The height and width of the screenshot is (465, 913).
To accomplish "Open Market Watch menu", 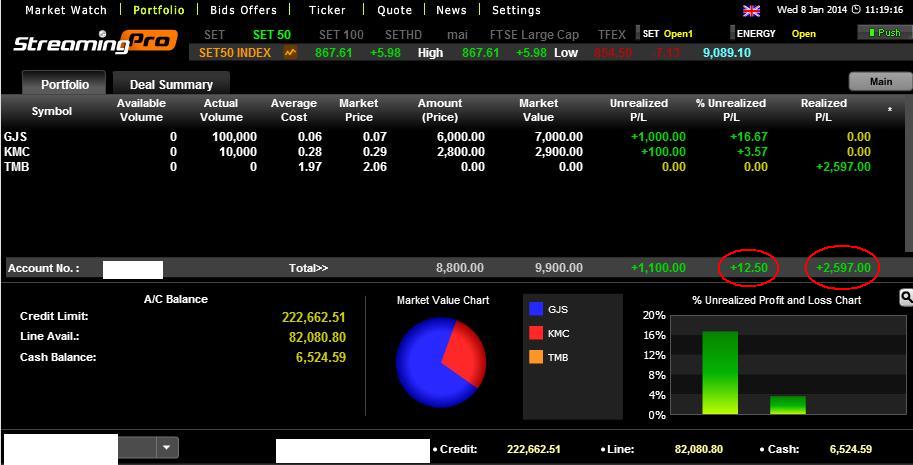I will [66, 10].
